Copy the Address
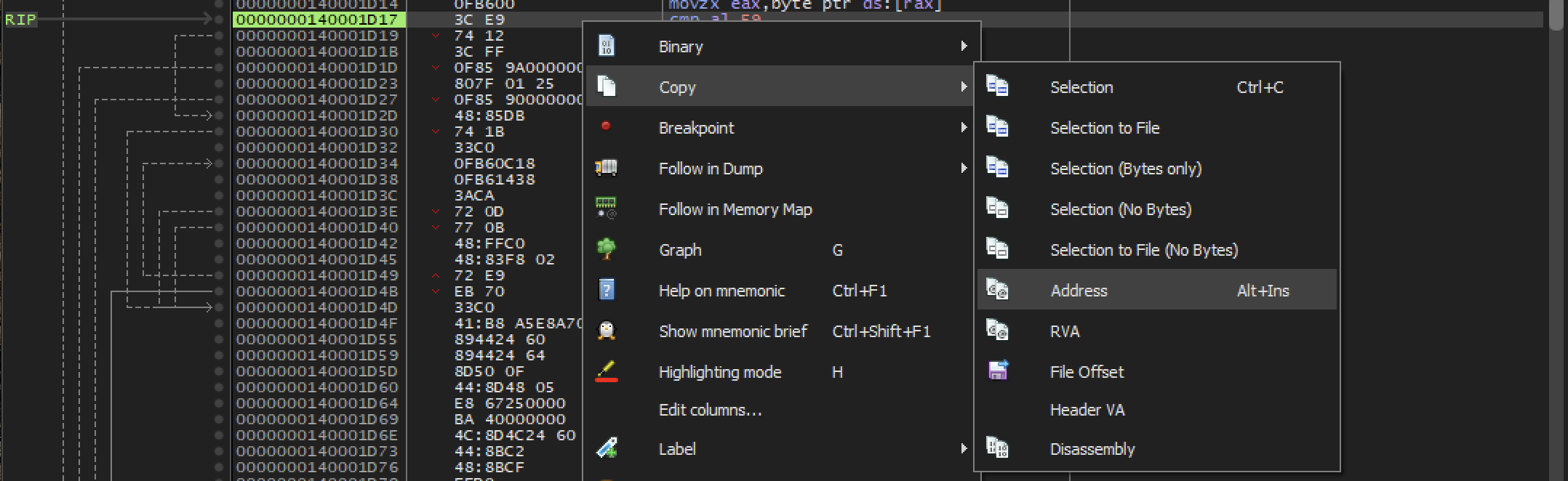The height and width of the screenshot is (481, 1568). pos(1157,290)
